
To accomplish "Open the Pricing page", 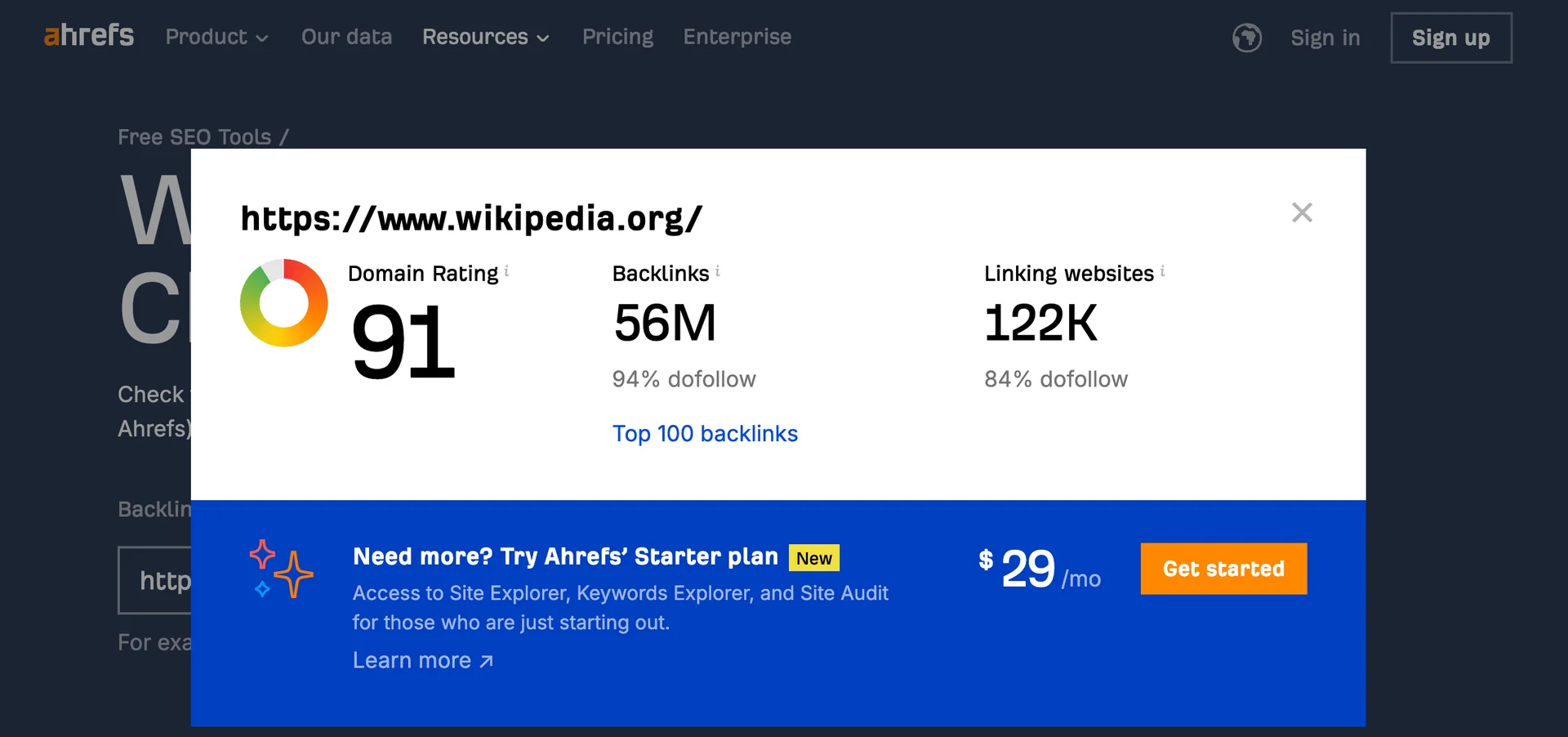I will coord(617,37).
